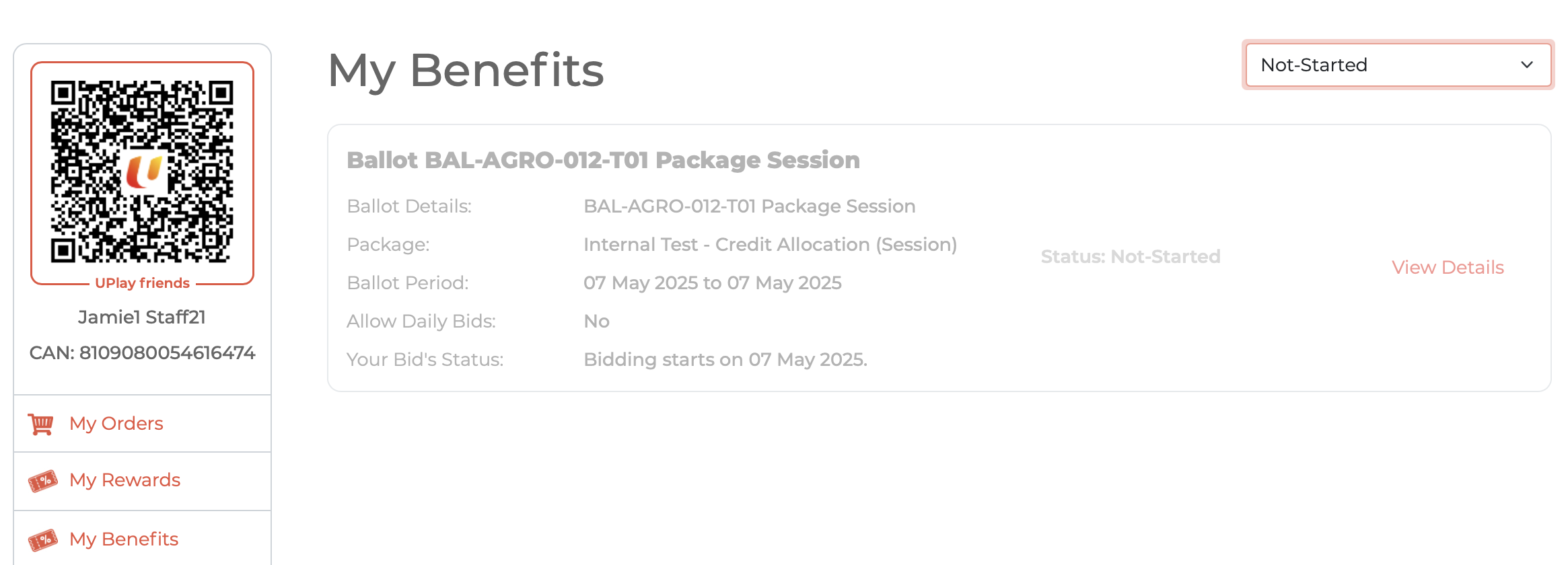Select My Benefits in the sidebar menu
The width and height of the screenshot is (1568, 565).
124,539
